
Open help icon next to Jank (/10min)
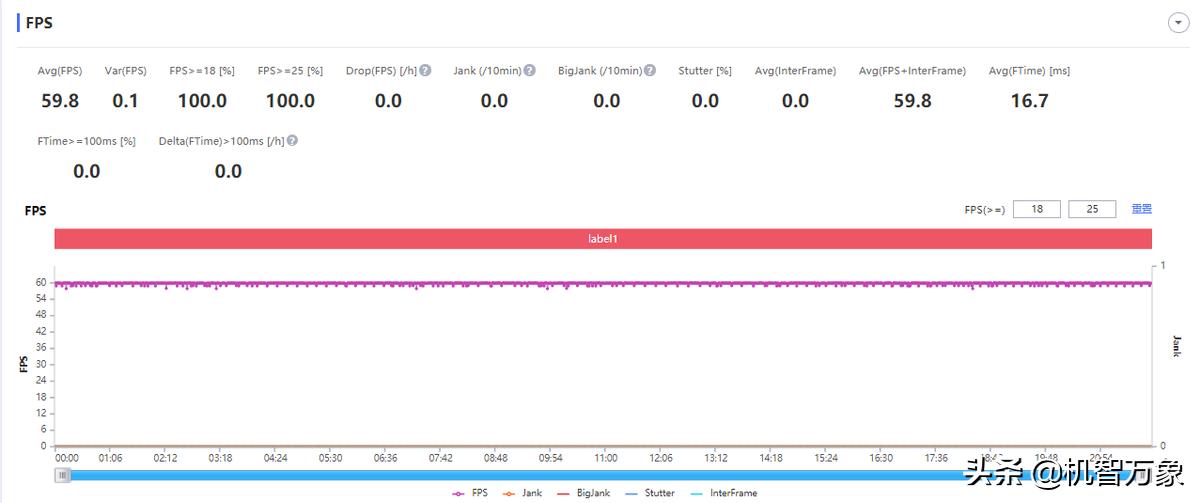530,70
